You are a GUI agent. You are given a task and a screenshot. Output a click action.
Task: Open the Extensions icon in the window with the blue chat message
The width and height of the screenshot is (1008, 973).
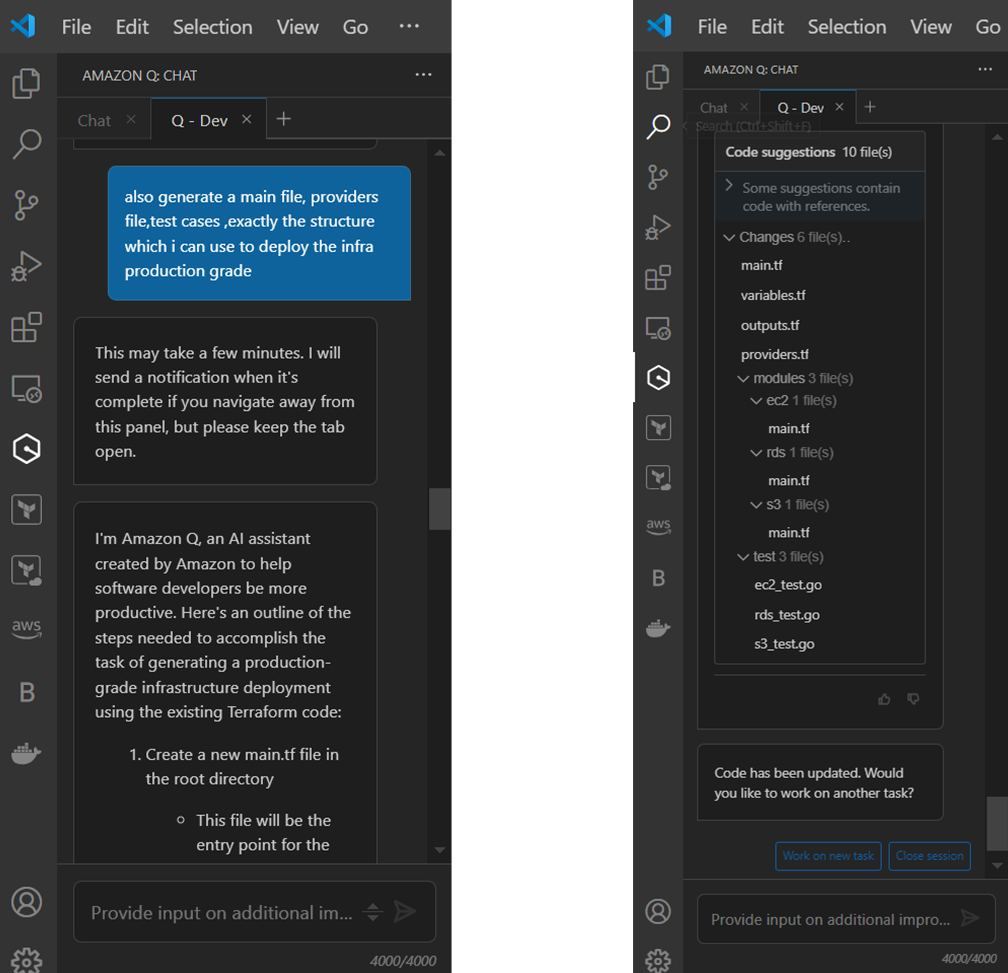(x=27, y=327)
